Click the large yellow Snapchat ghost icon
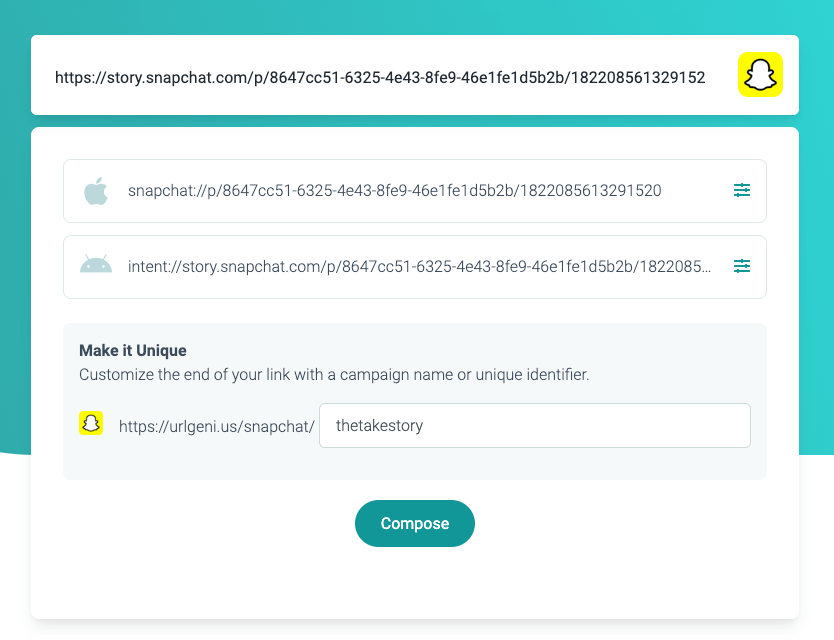The width and height of the screenshot is (834, 640). tap(760, 74)
